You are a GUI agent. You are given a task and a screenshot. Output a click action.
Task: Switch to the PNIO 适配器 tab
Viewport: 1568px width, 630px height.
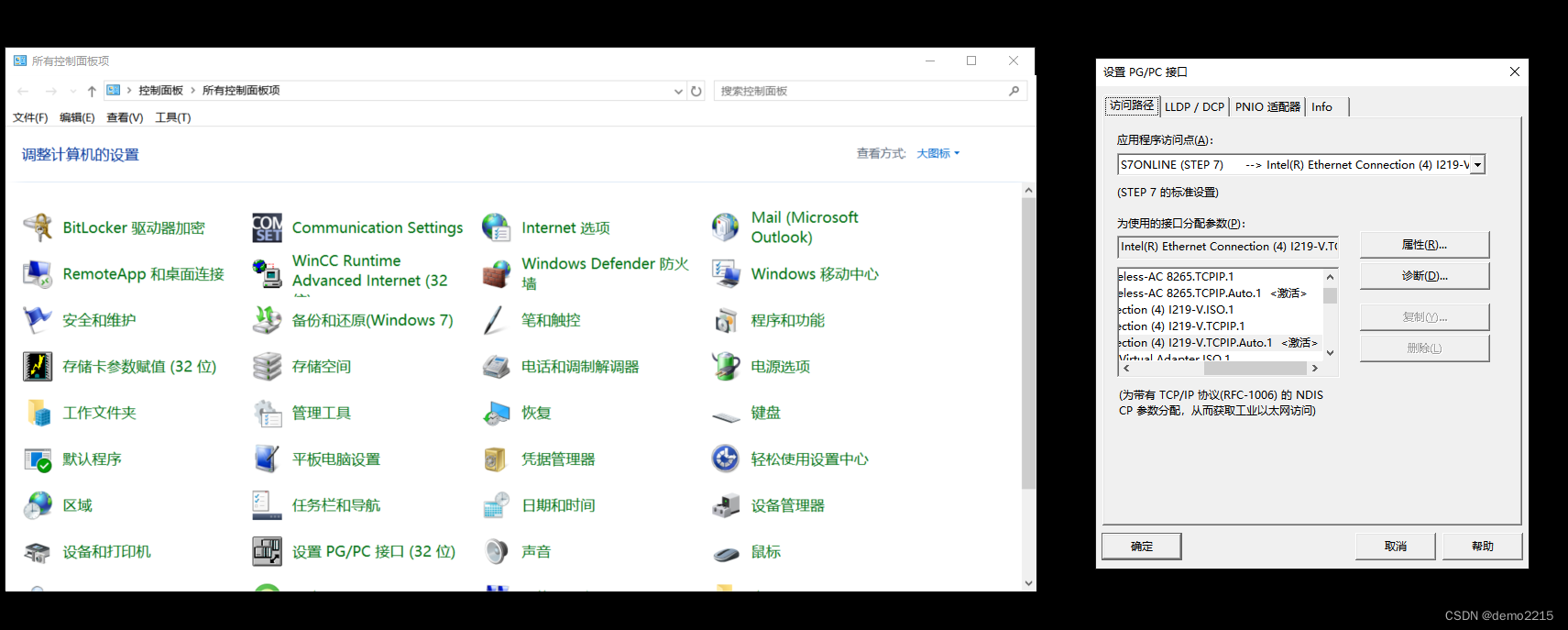click(1267, 107)
